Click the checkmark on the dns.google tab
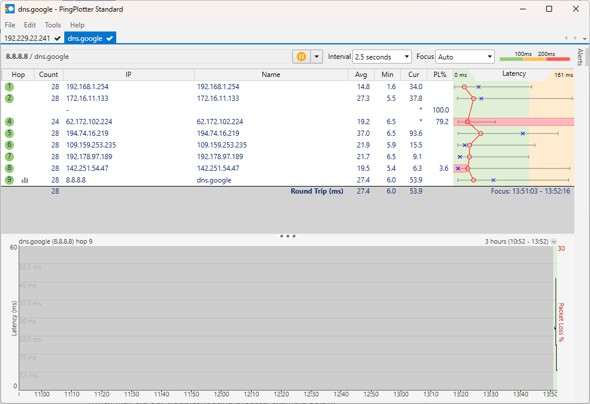 tap(109, 38)
